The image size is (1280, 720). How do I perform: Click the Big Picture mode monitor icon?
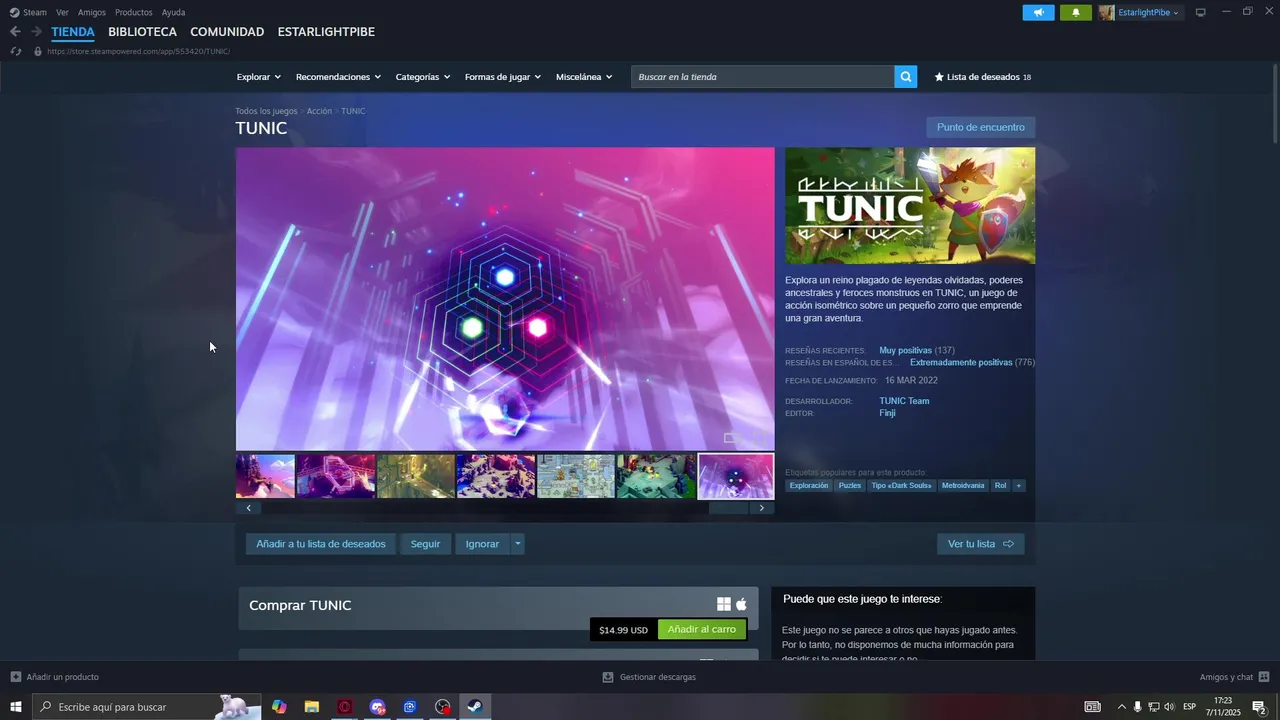tap(1201, 12)
